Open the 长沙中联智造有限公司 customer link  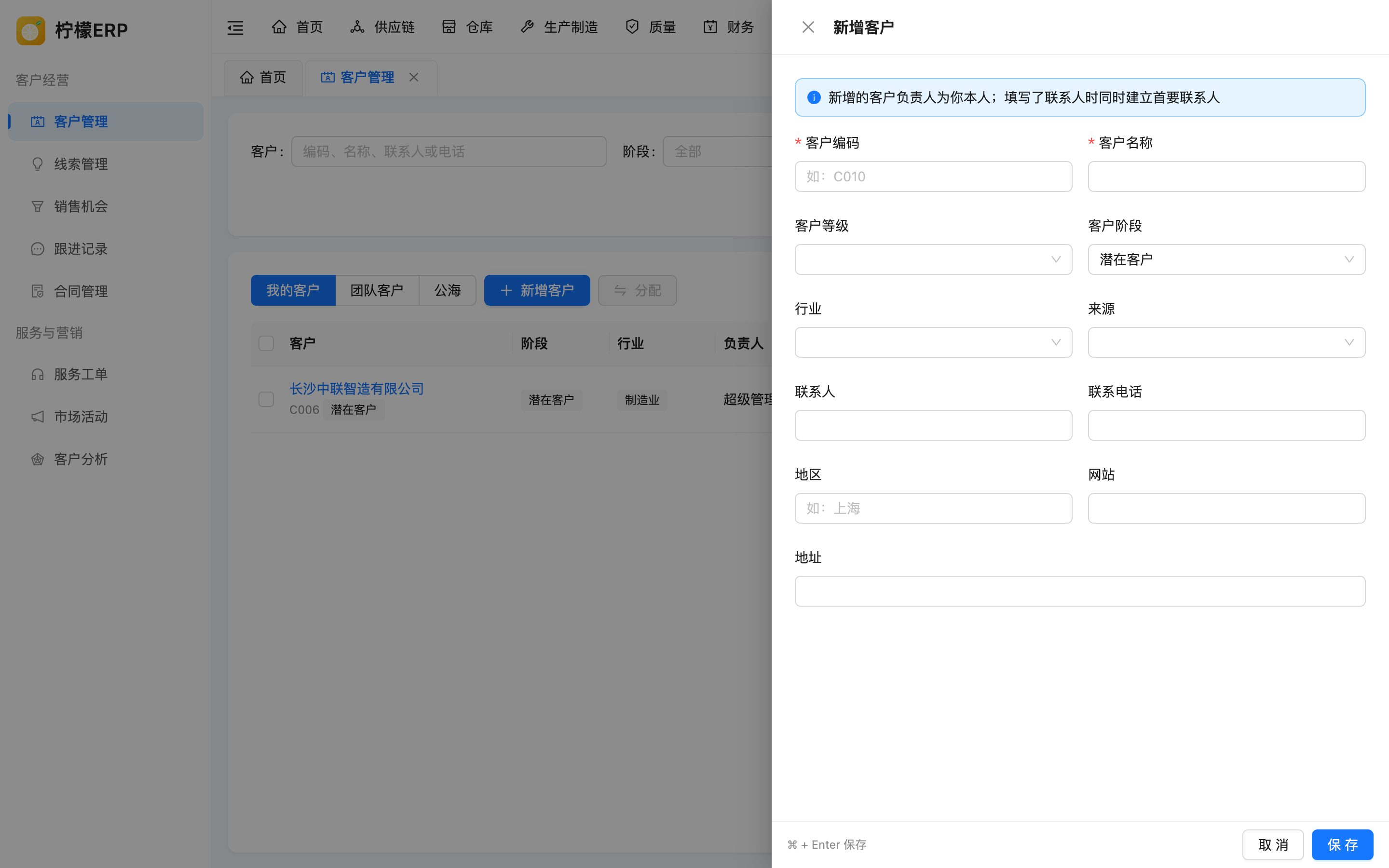[356, 389]
